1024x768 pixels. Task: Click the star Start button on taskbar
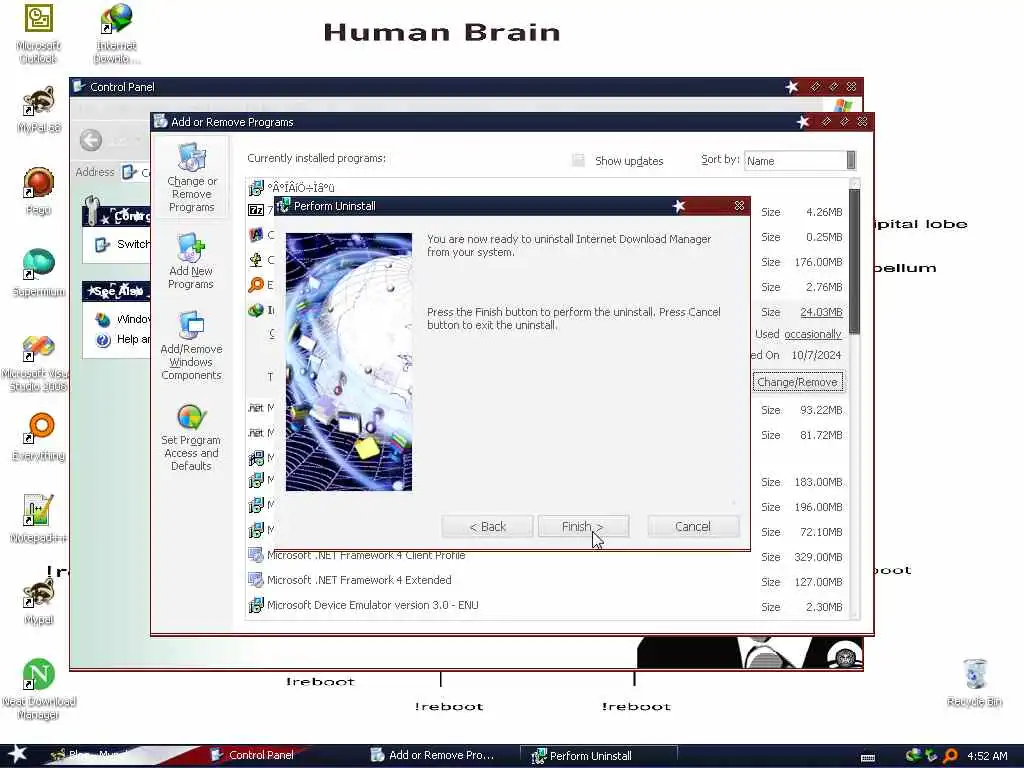18,754
